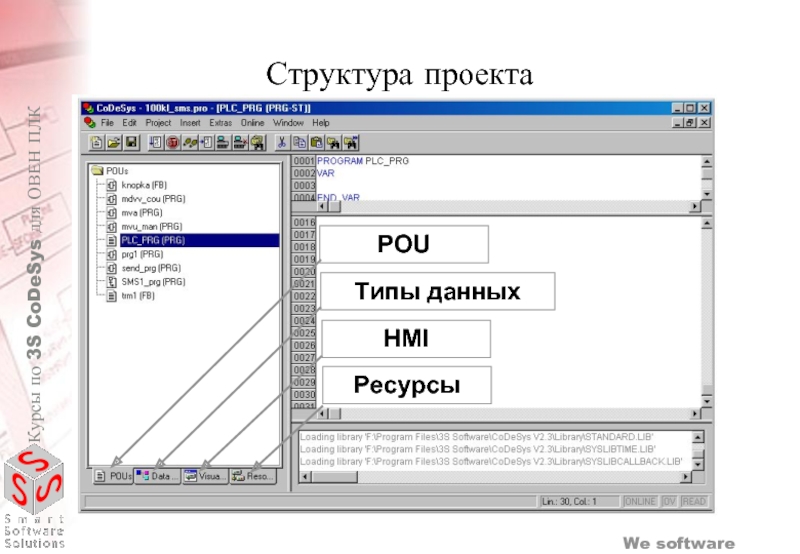Click the Cut scissors icon

pos(281,143)
